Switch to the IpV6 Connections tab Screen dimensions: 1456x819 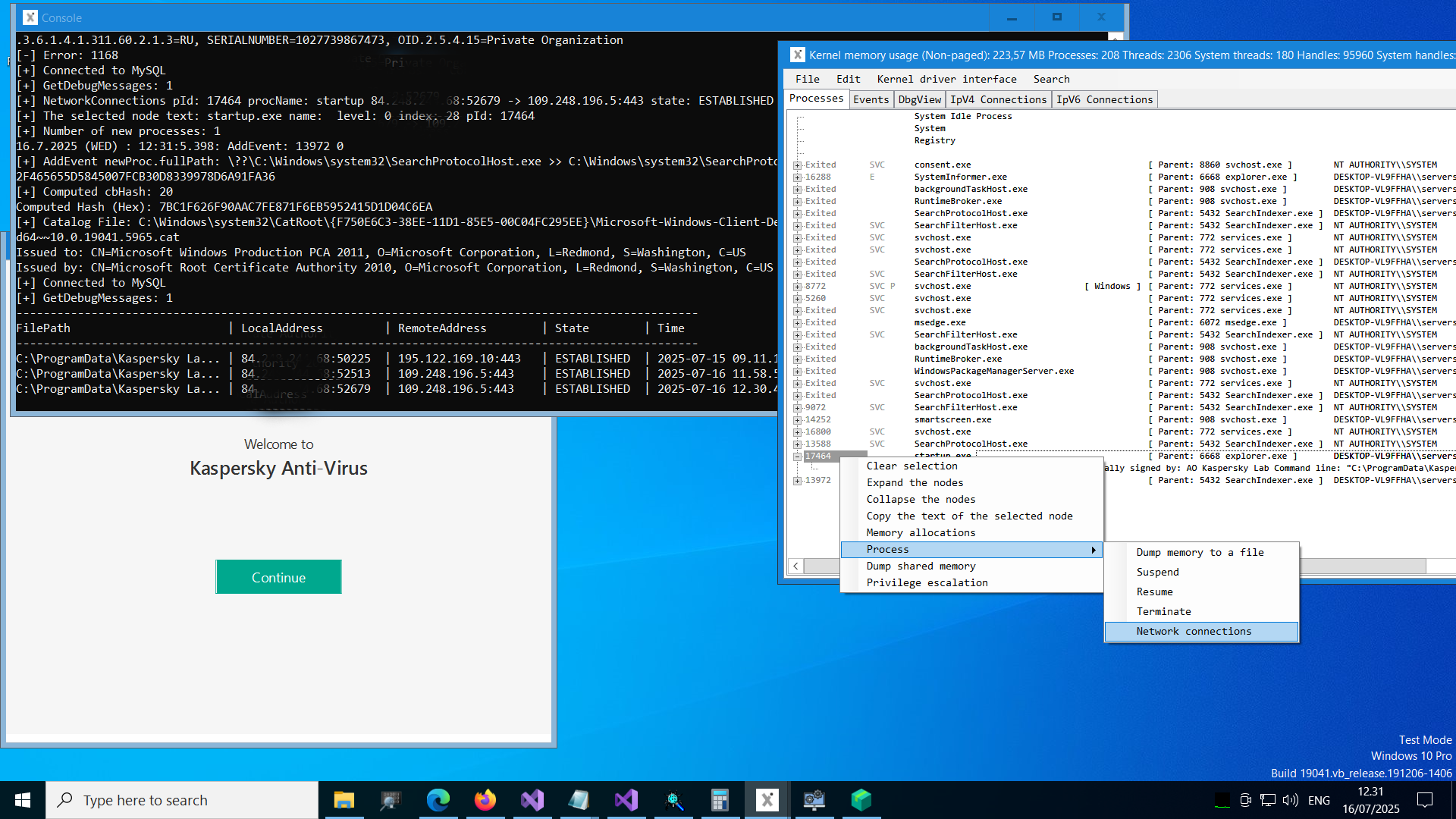(1104, 99)
